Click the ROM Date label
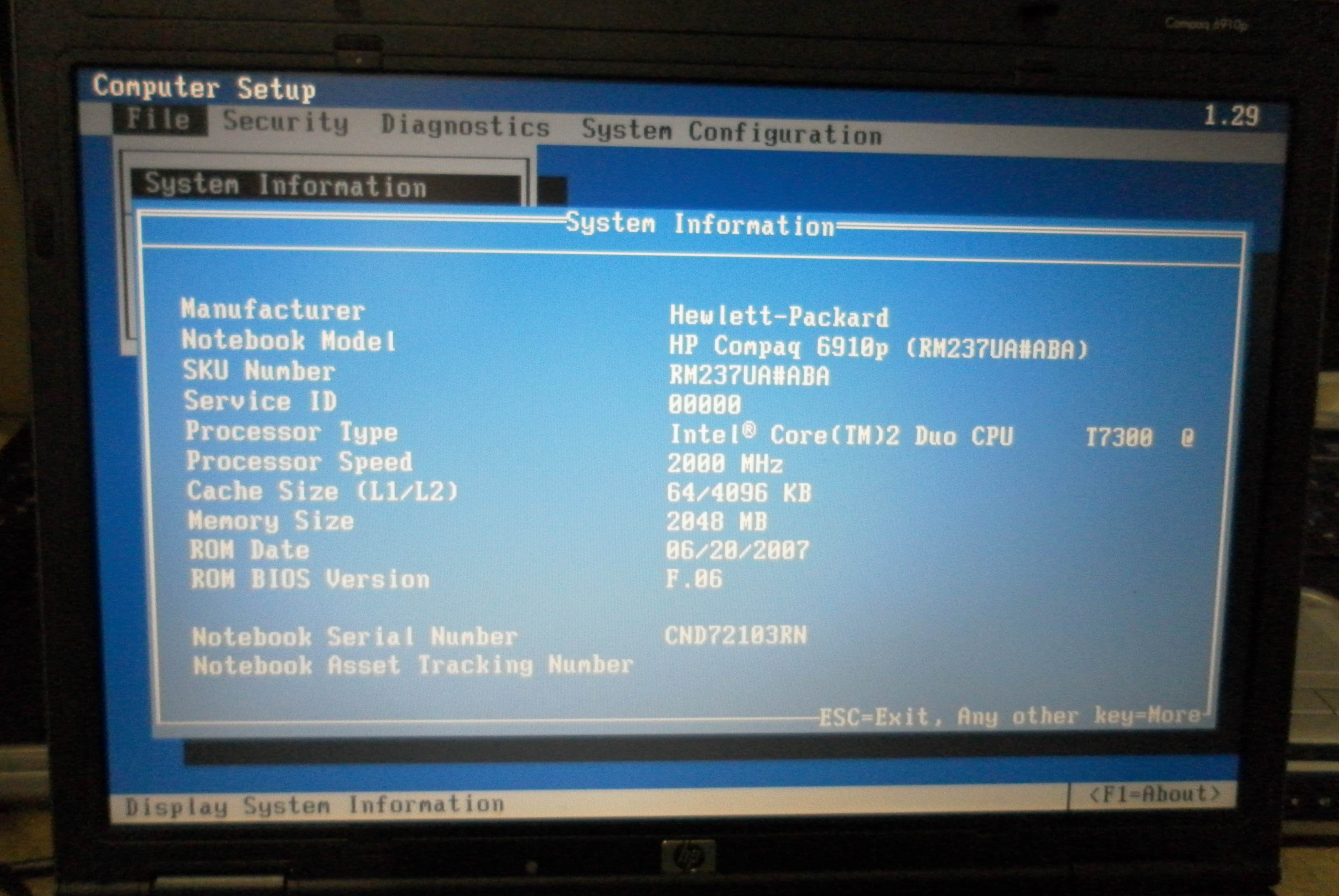 250,550
